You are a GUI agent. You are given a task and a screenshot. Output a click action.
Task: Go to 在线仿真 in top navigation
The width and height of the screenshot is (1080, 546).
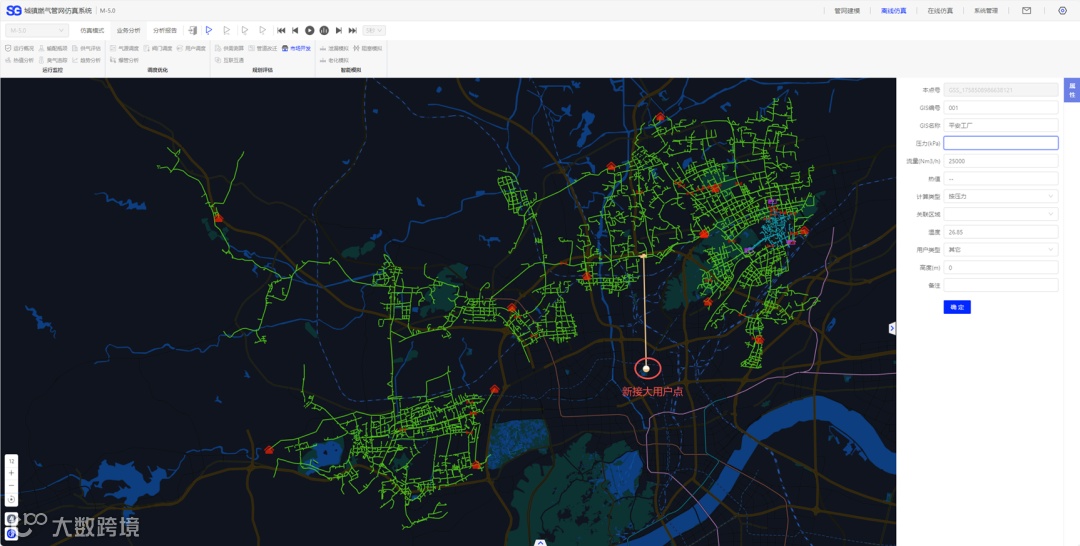click(x=940, y=10)
